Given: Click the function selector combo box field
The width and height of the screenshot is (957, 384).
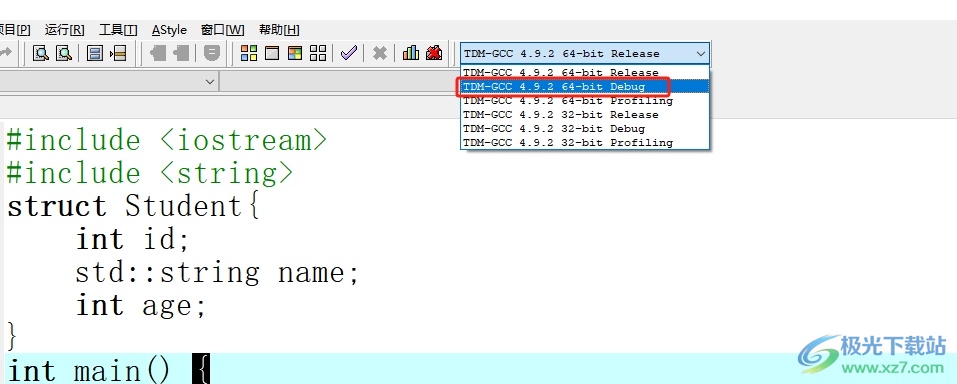Looking at the screenshot, I should click(x=339, y=81).
